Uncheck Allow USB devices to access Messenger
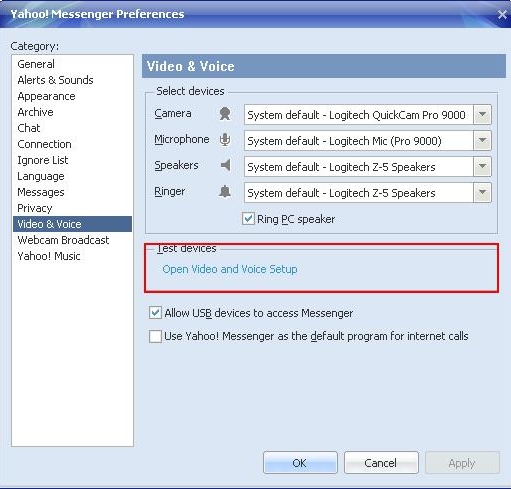Image resolution: width=511 pixels, height=489 pixels. 155,313
